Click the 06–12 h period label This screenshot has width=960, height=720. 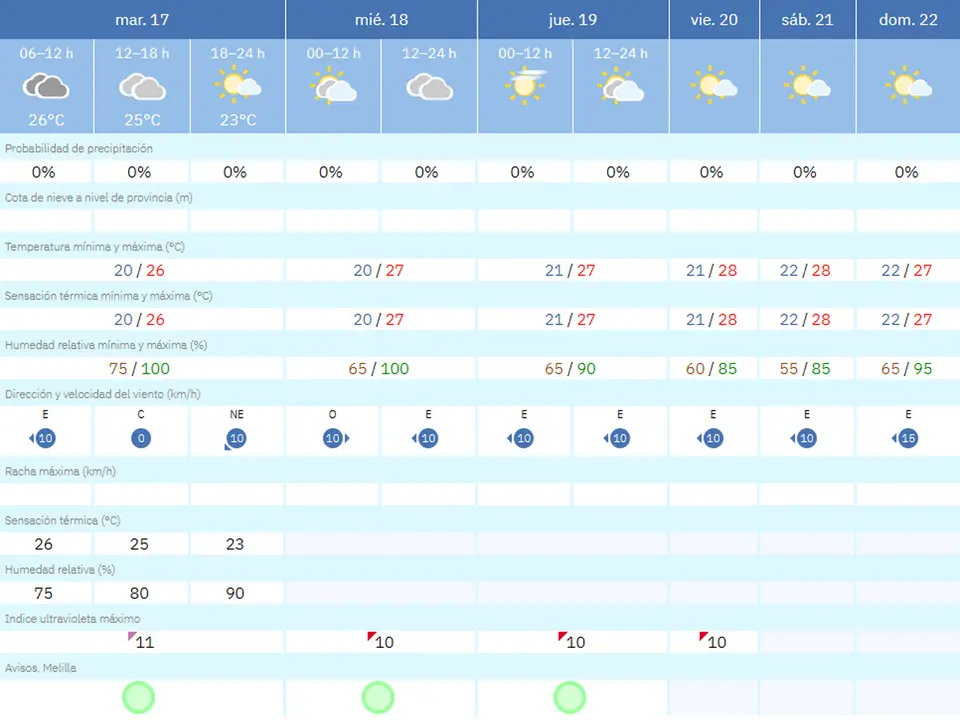46,53
